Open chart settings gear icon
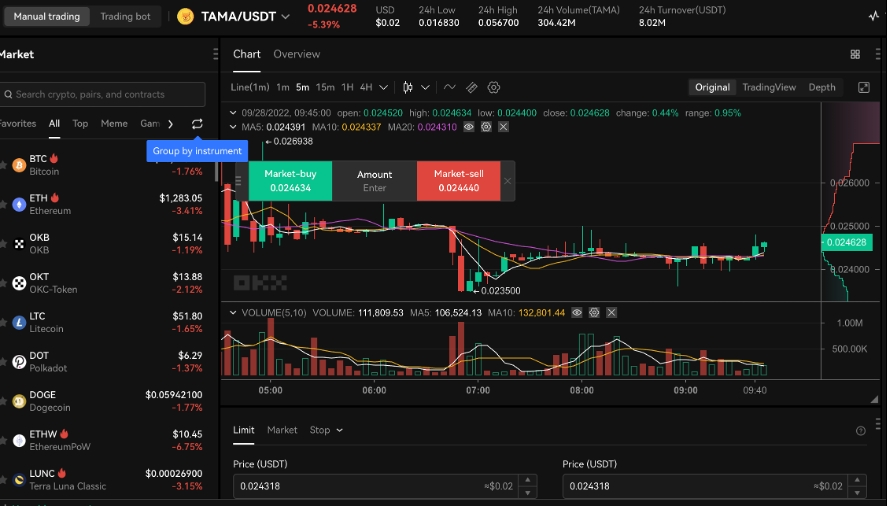 pyautogui.click(x=494, y=87)
